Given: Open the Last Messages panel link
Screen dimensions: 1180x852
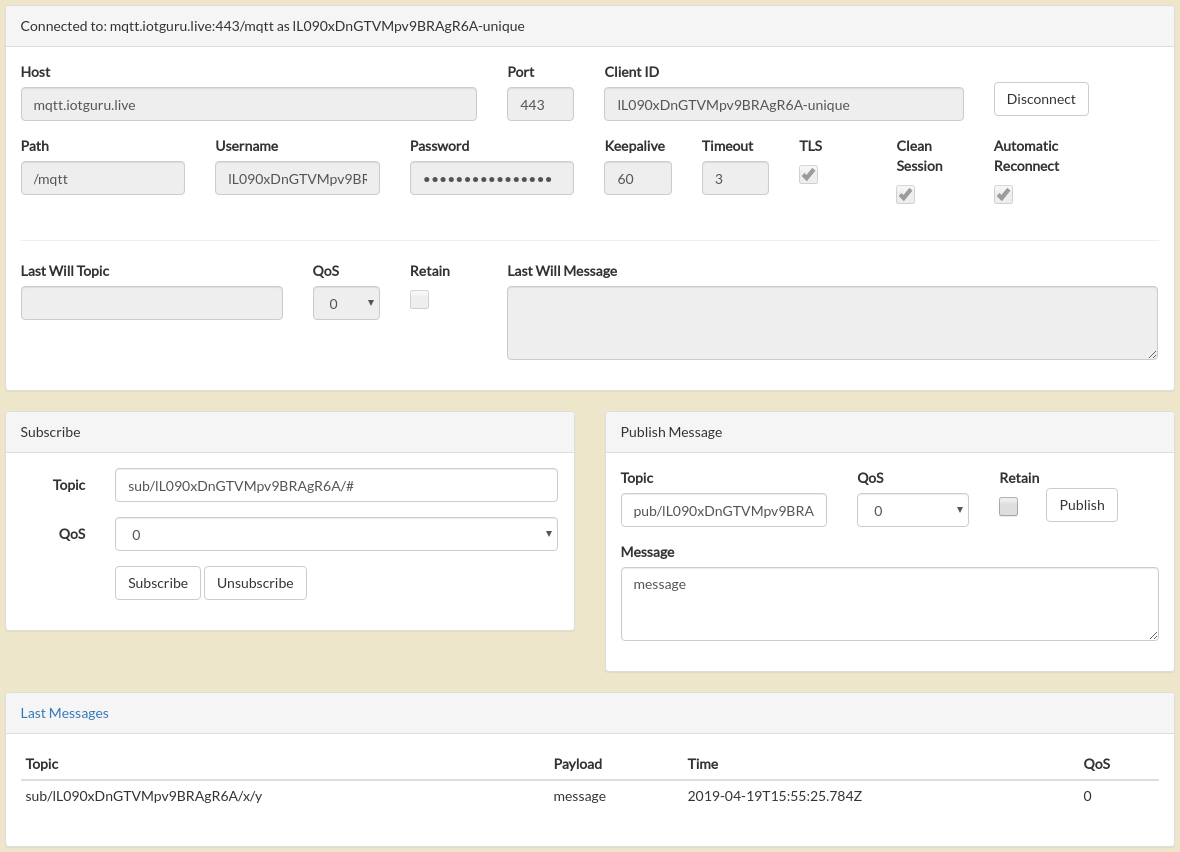Looking at the screenshot, I should pyautogui.click(x=65, y=713).
